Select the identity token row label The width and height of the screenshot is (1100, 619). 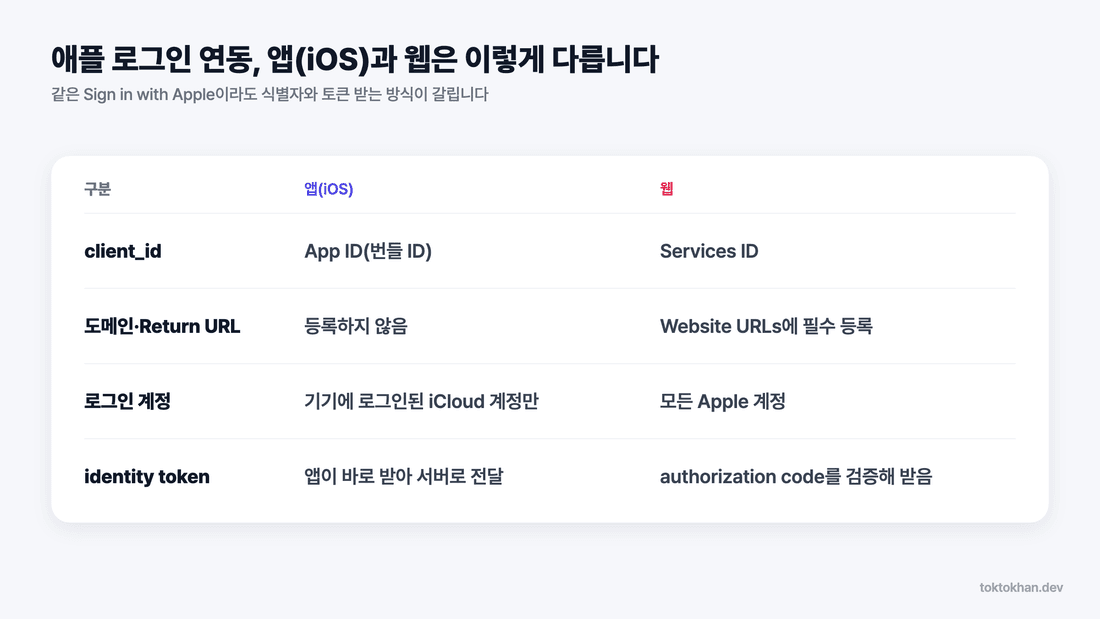point(147,477)
